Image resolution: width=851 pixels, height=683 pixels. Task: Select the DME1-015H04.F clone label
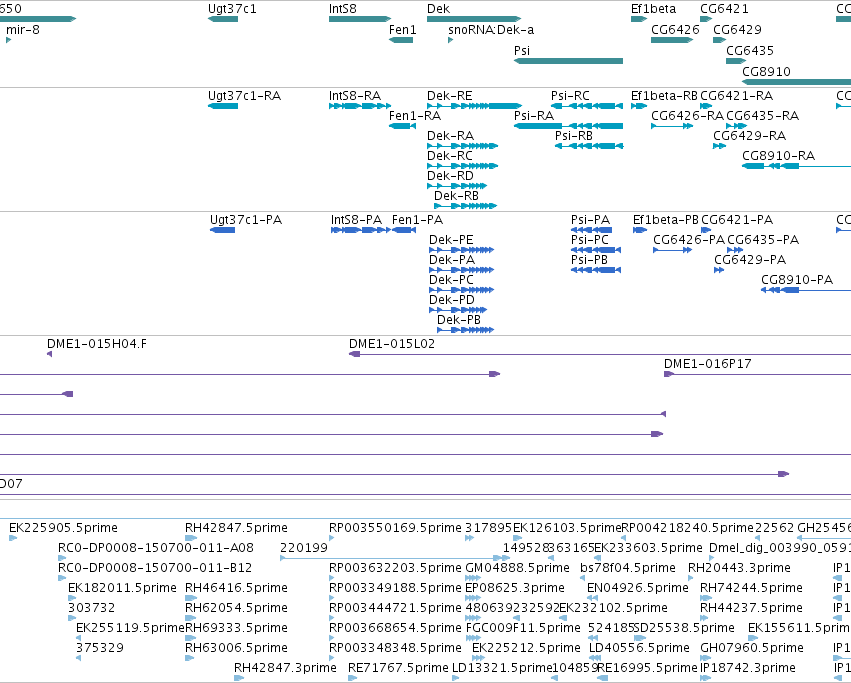pyautogui.click(x=97, y=344)
